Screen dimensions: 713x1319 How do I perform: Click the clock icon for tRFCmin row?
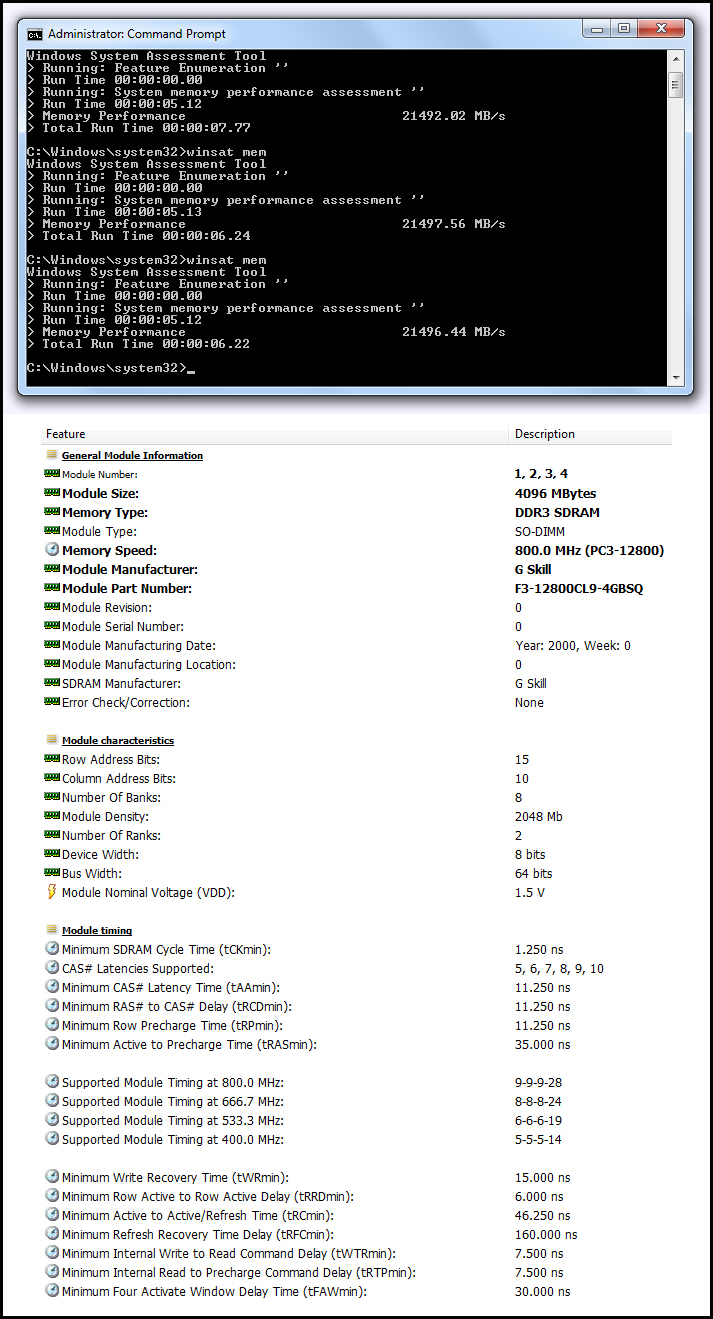[52, 1234]
